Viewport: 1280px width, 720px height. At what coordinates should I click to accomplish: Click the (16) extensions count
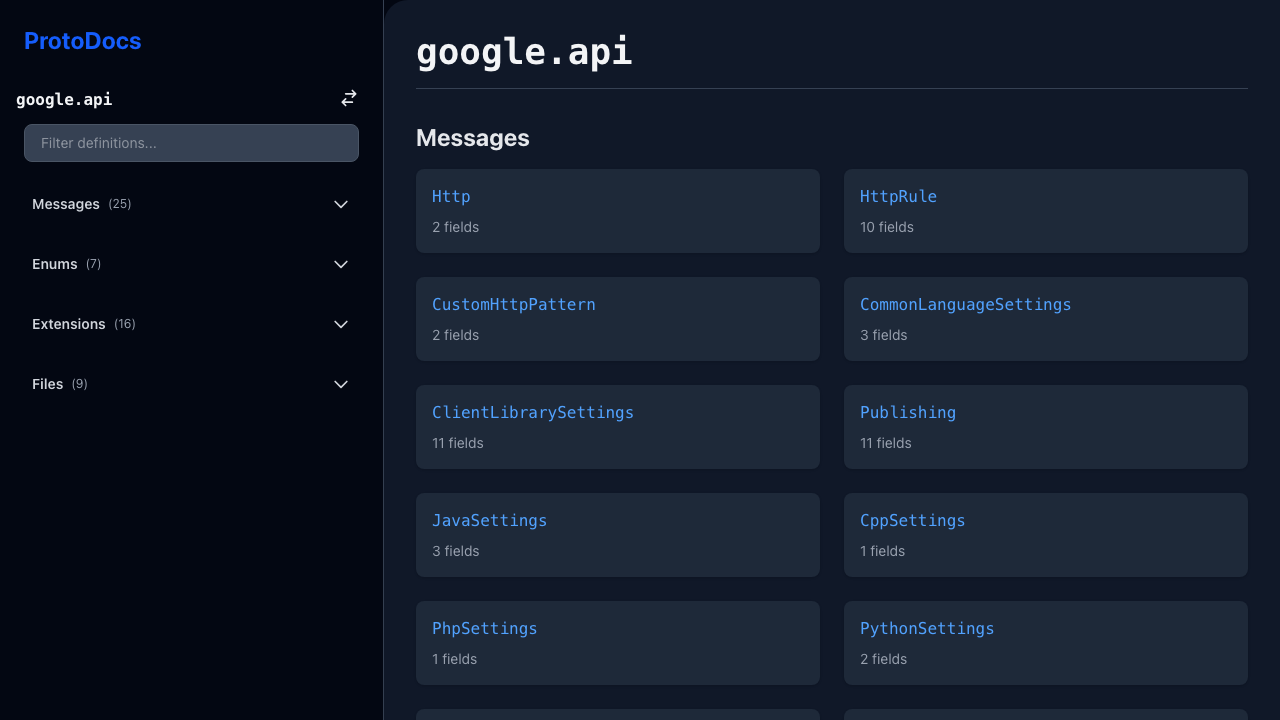pos(125,324)
